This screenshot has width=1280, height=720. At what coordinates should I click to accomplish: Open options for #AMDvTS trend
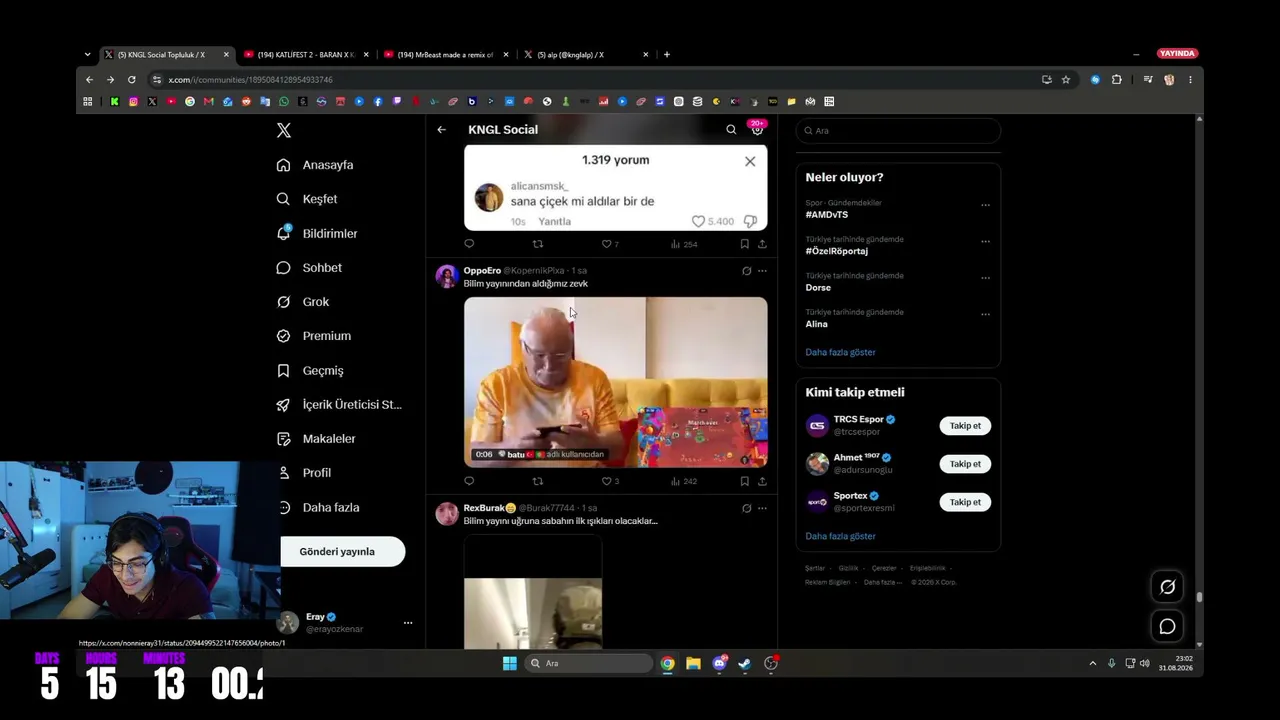[x=985, y=205]
